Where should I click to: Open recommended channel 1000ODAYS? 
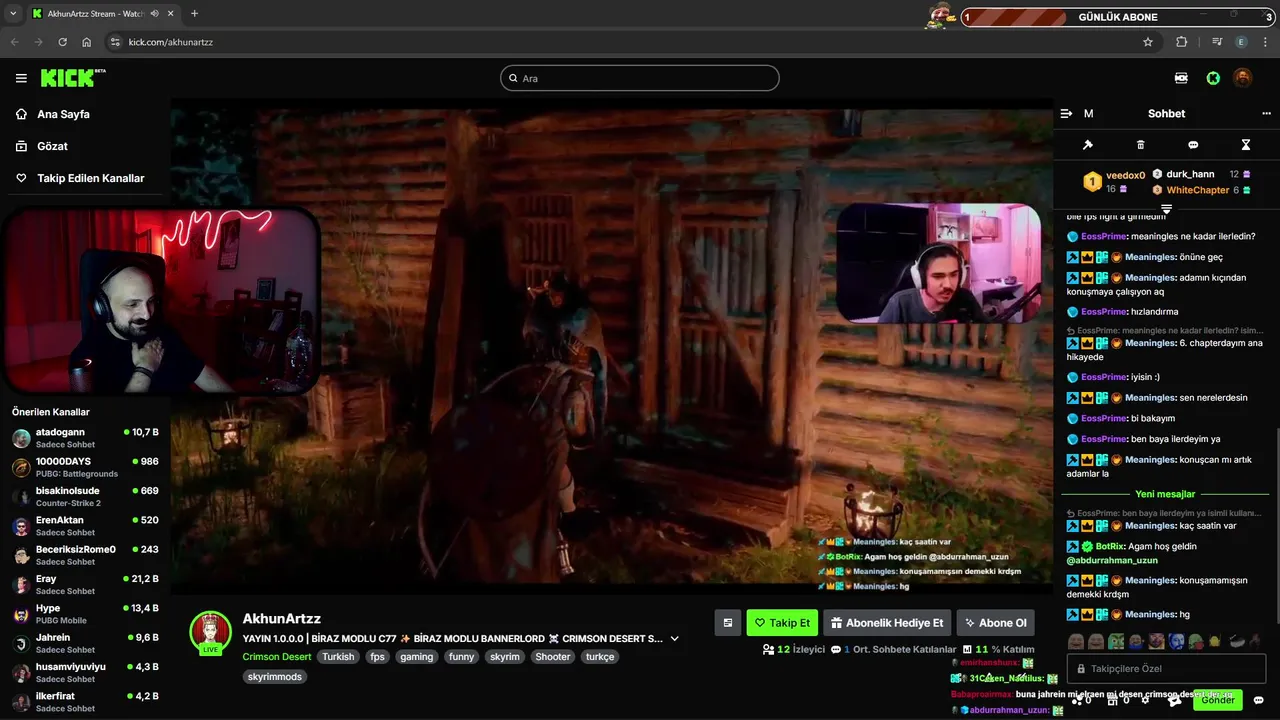coord(85,467)
